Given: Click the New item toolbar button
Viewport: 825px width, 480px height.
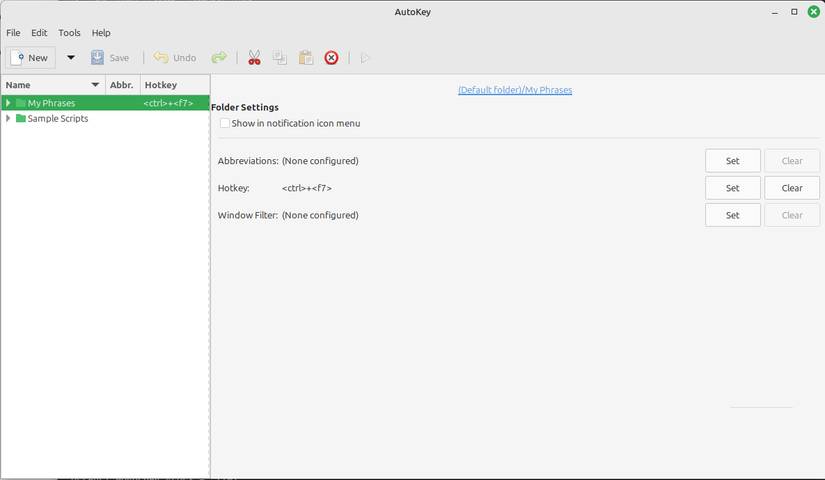Looking at the screenshot, I should [30, 58].
